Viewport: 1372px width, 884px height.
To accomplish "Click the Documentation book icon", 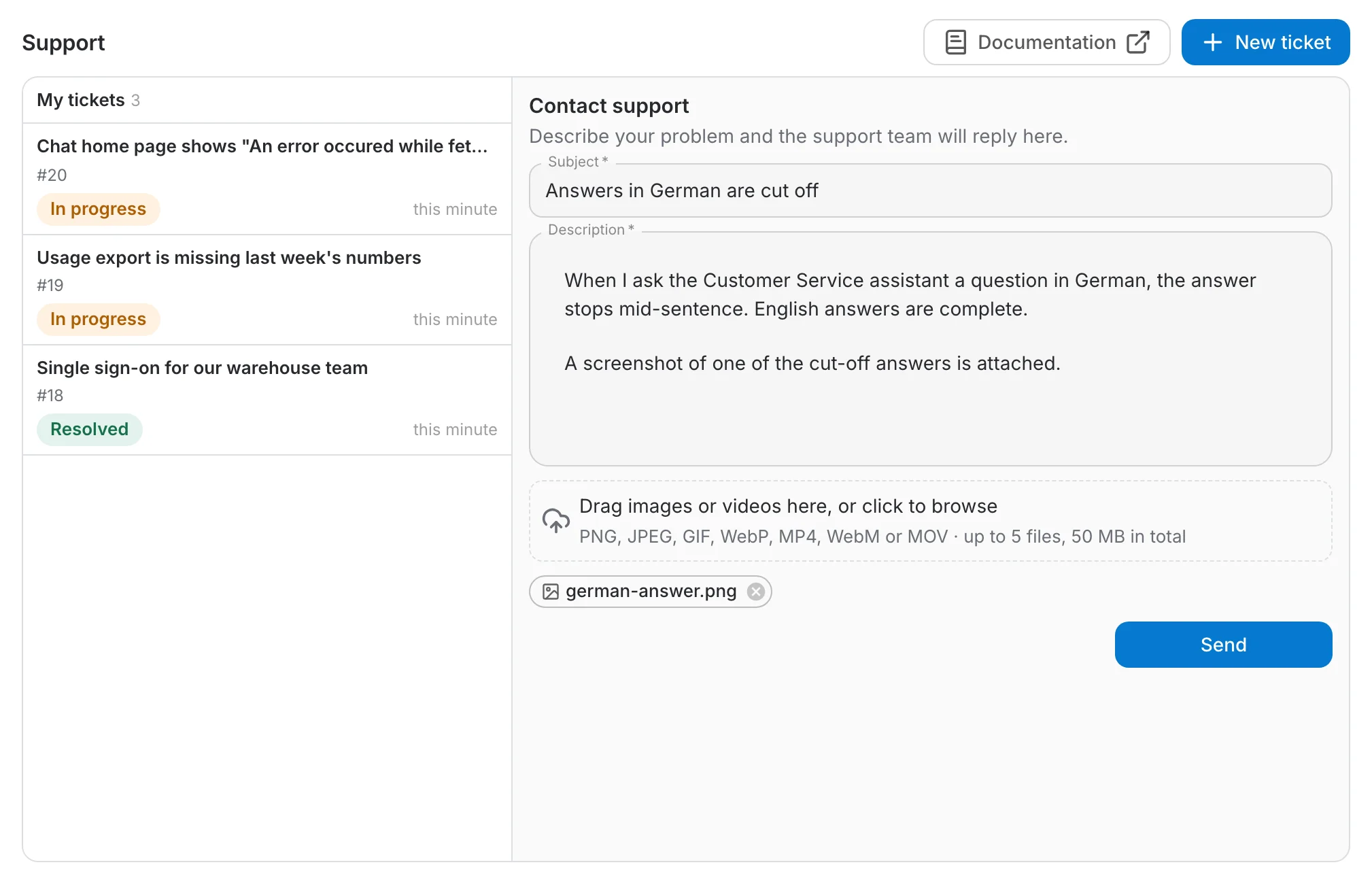I will [x=955, y=42].
